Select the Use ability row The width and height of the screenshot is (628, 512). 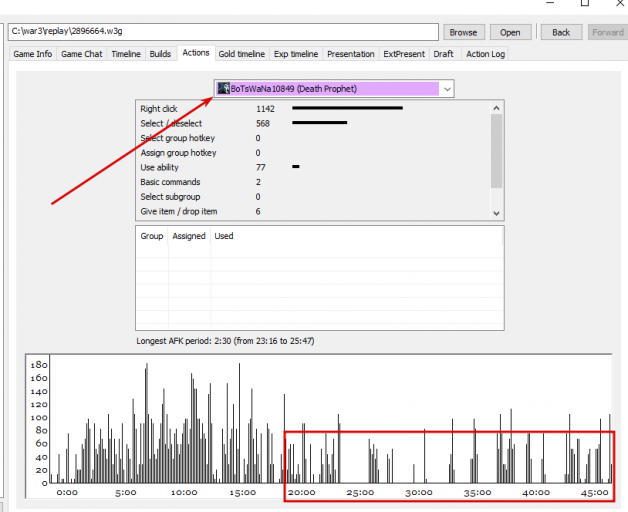pos(313,167)
